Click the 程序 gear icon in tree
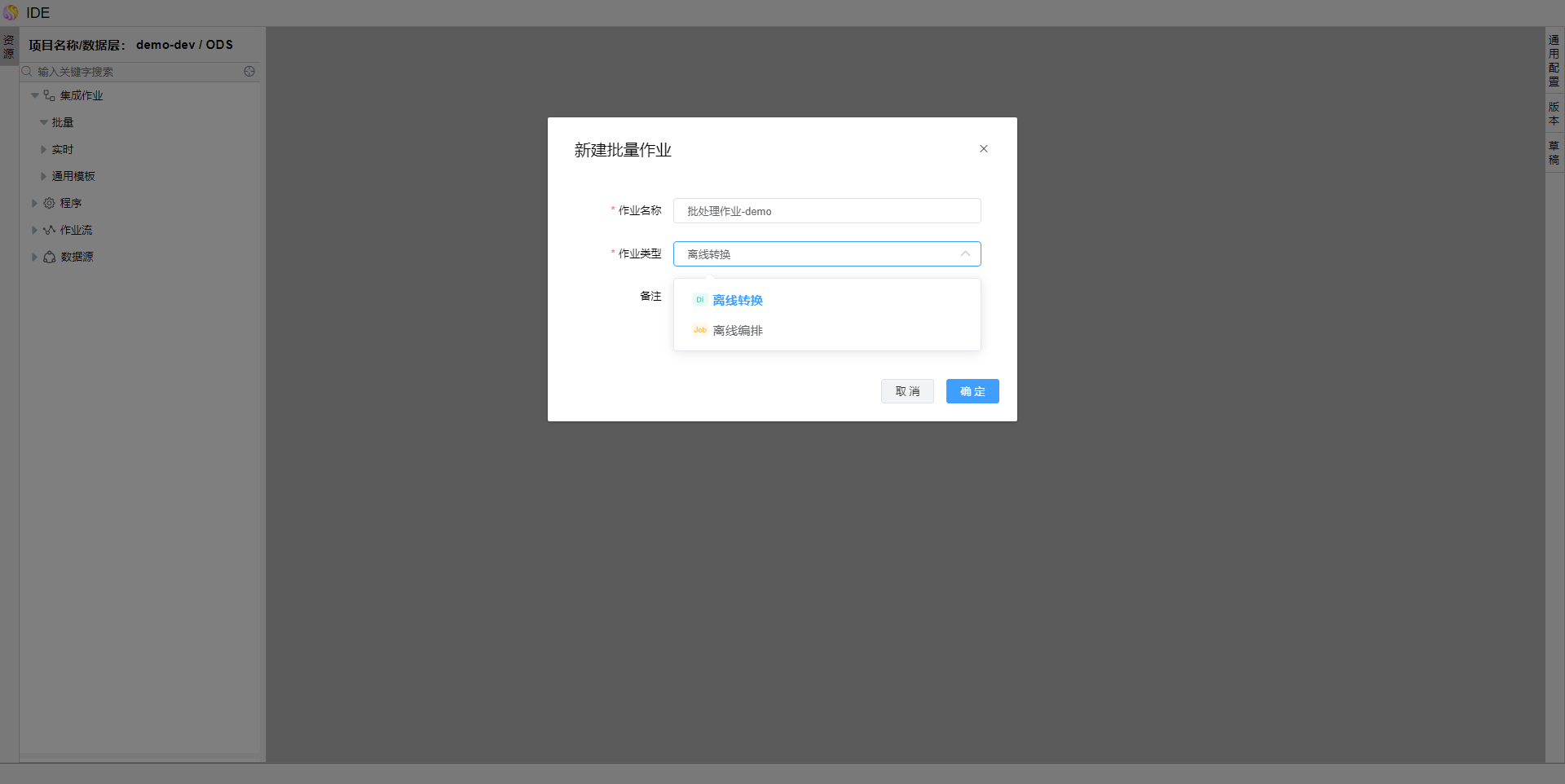Image resolution: width=1565 pixels, height=784 pixels. click(x=49, y=203)
